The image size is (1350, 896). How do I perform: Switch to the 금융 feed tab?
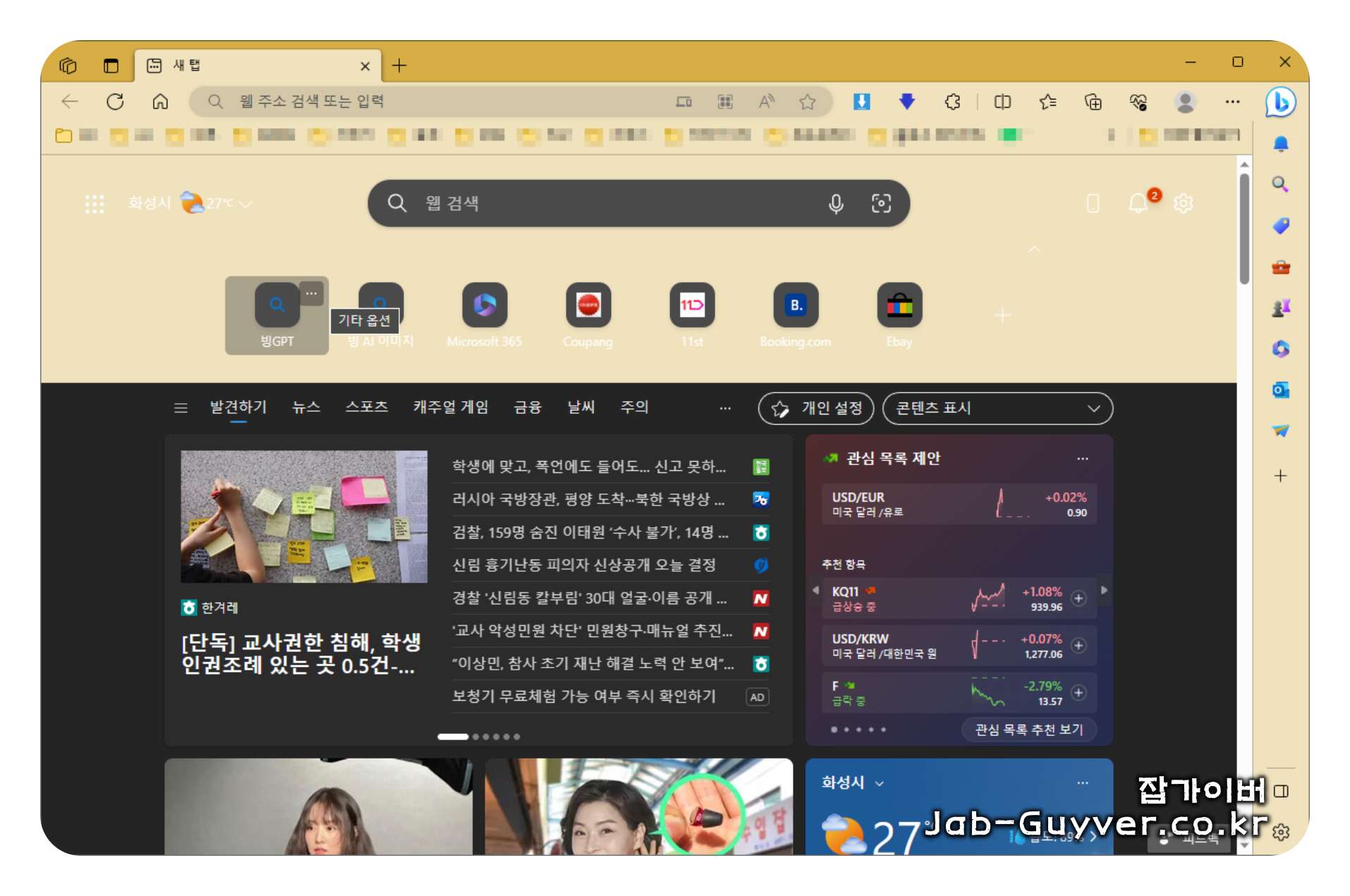(x=526, y=407)
